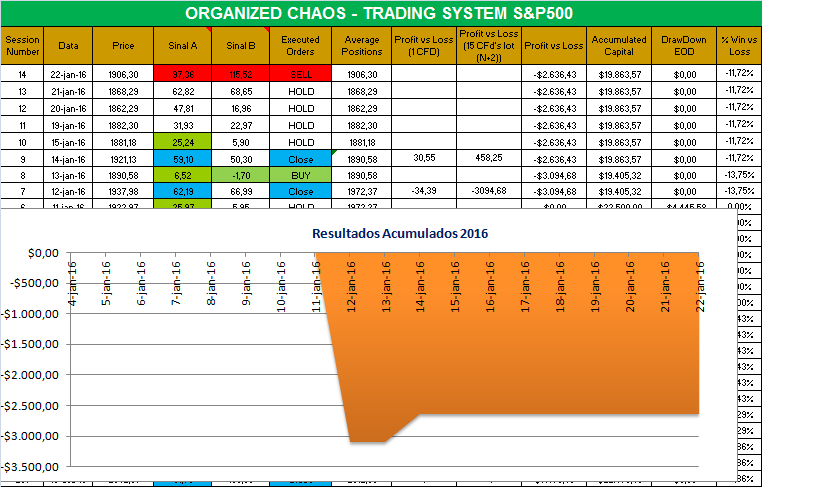Click the green Sinal A cell 6,52

click(x=183, y=176)
